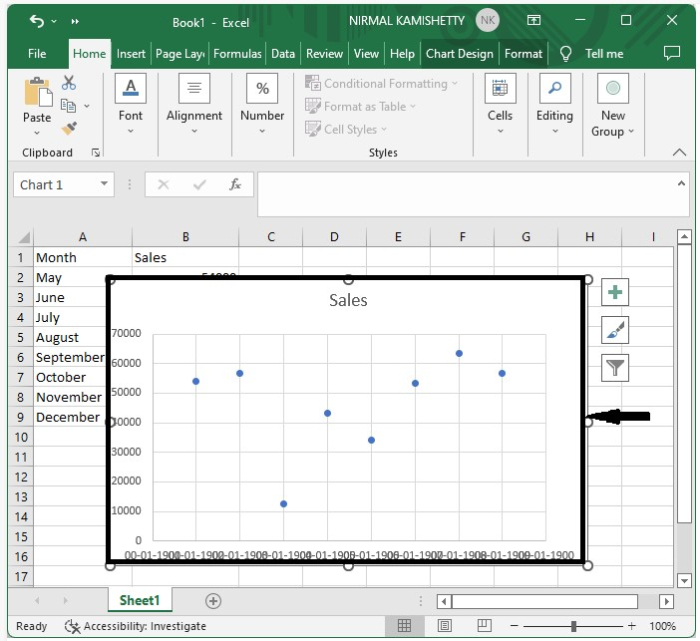This screenshot has width=700, height=641.
Task: Expand the formula bar chevron
Action: (x=681, y=183)
